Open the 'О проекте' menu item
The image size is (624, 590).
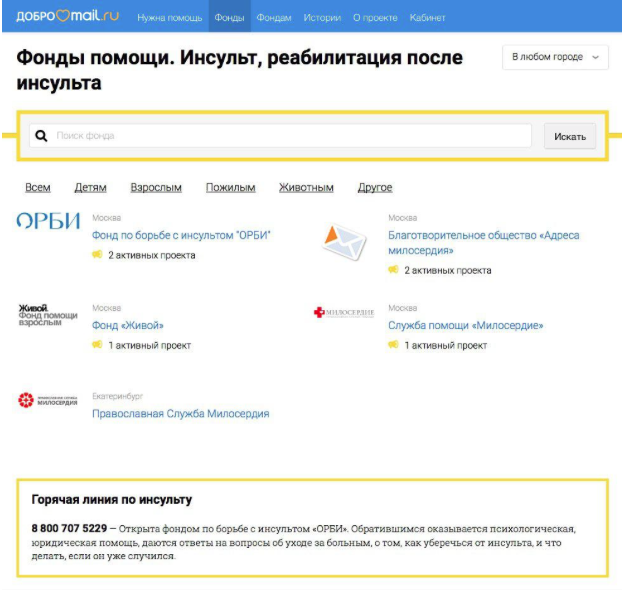(x=375, y=18)
